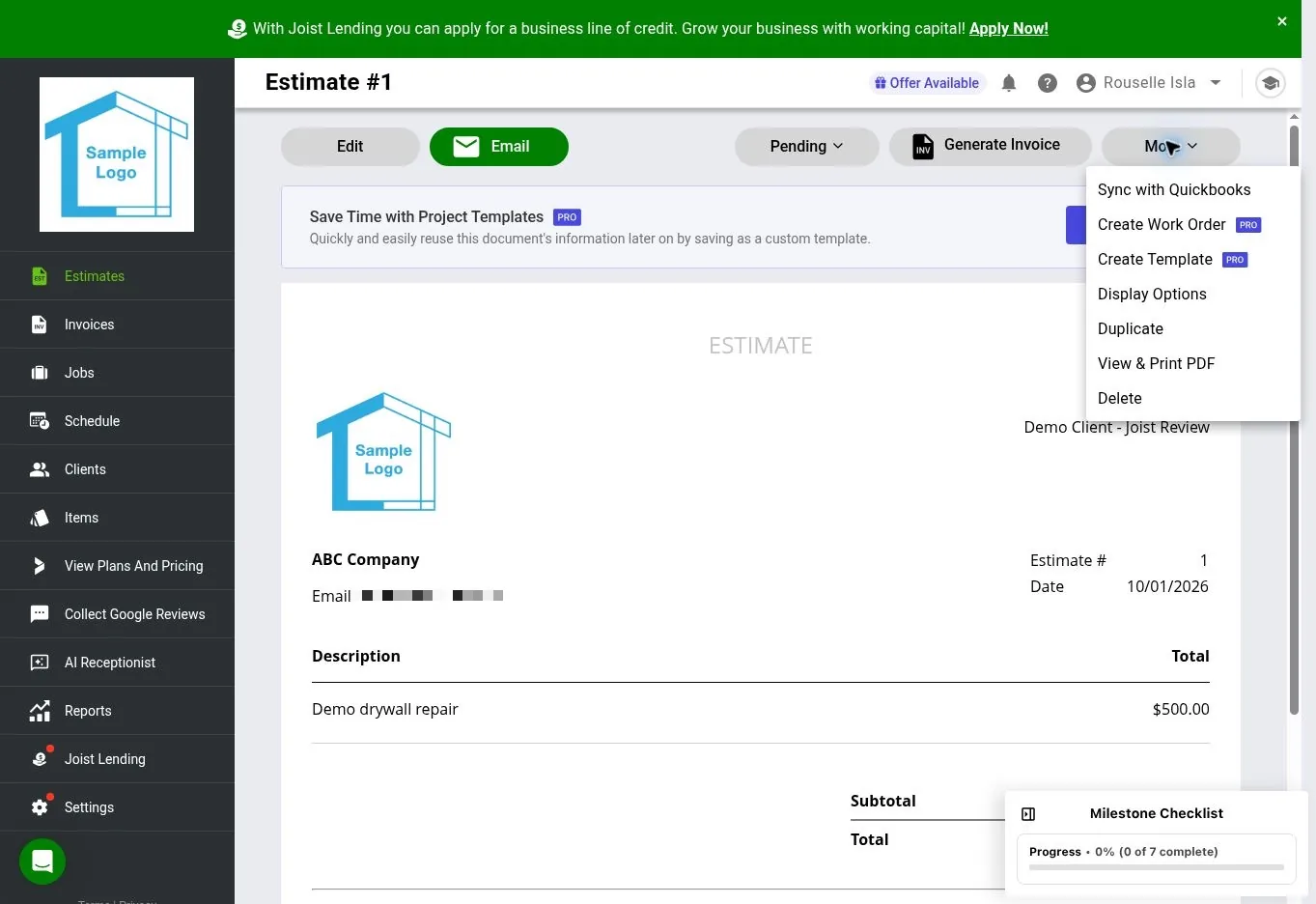Click the green Email button
The image size is (1316, 904).
coord(498,147)
